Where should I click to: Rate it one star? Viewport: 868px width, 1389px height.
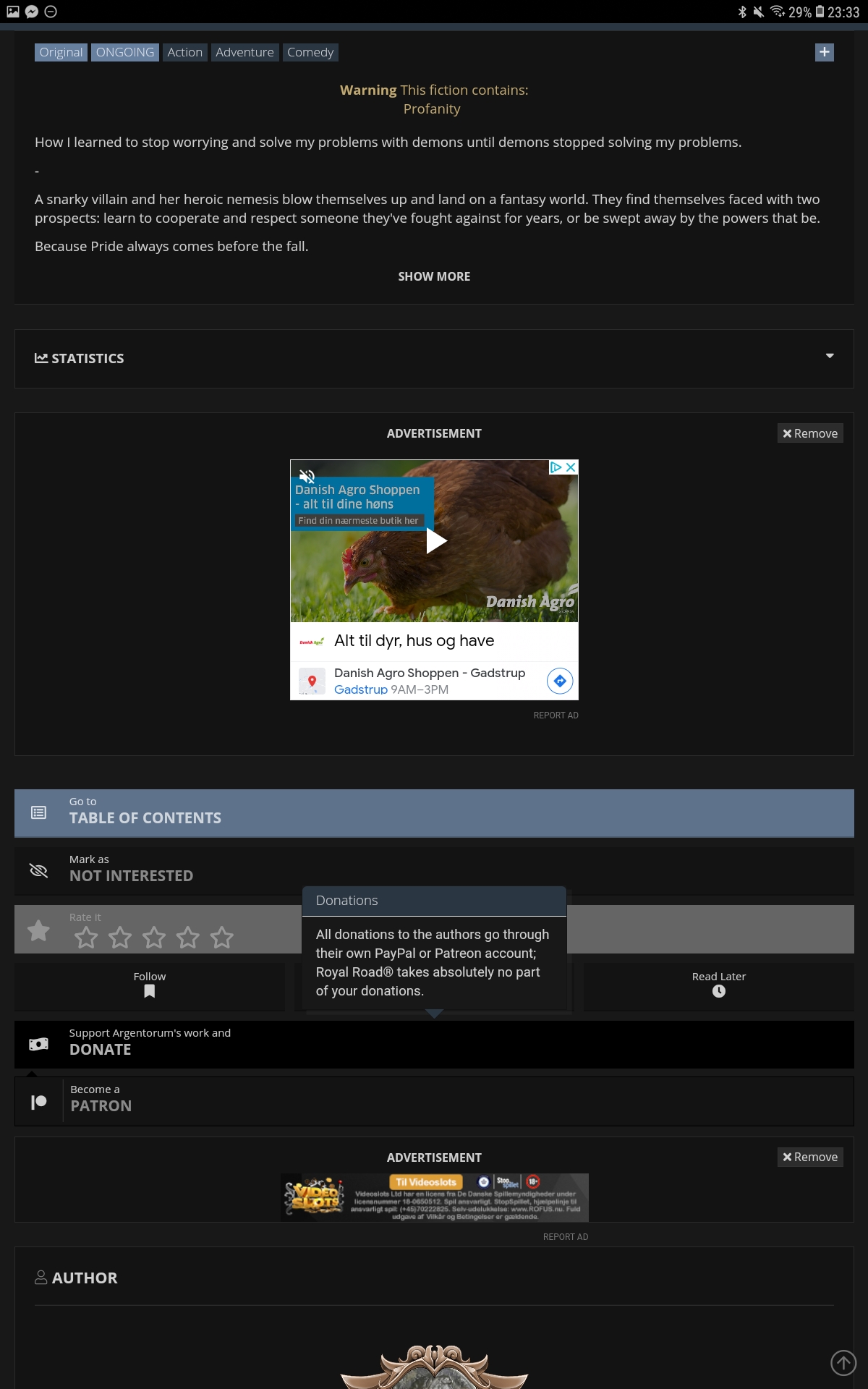click(86, 938)
